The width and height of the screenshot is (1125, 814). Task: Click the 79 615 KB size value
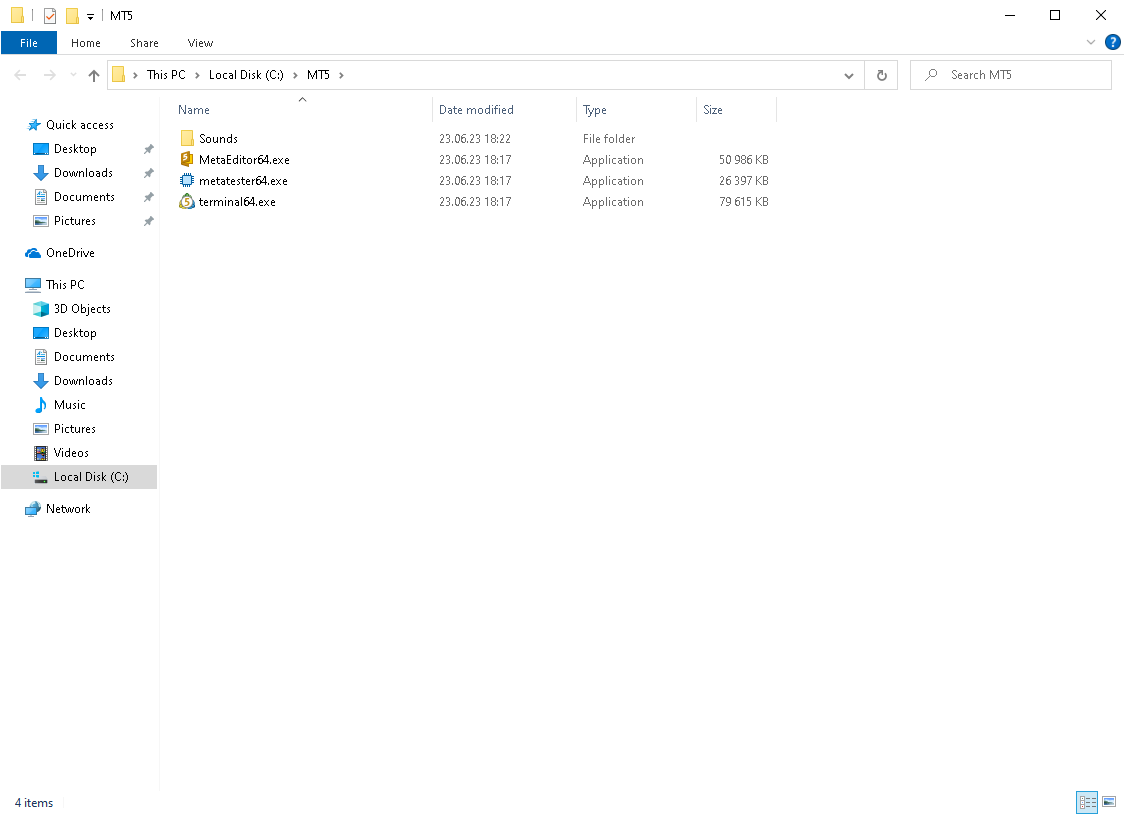[x=743, y=202]
